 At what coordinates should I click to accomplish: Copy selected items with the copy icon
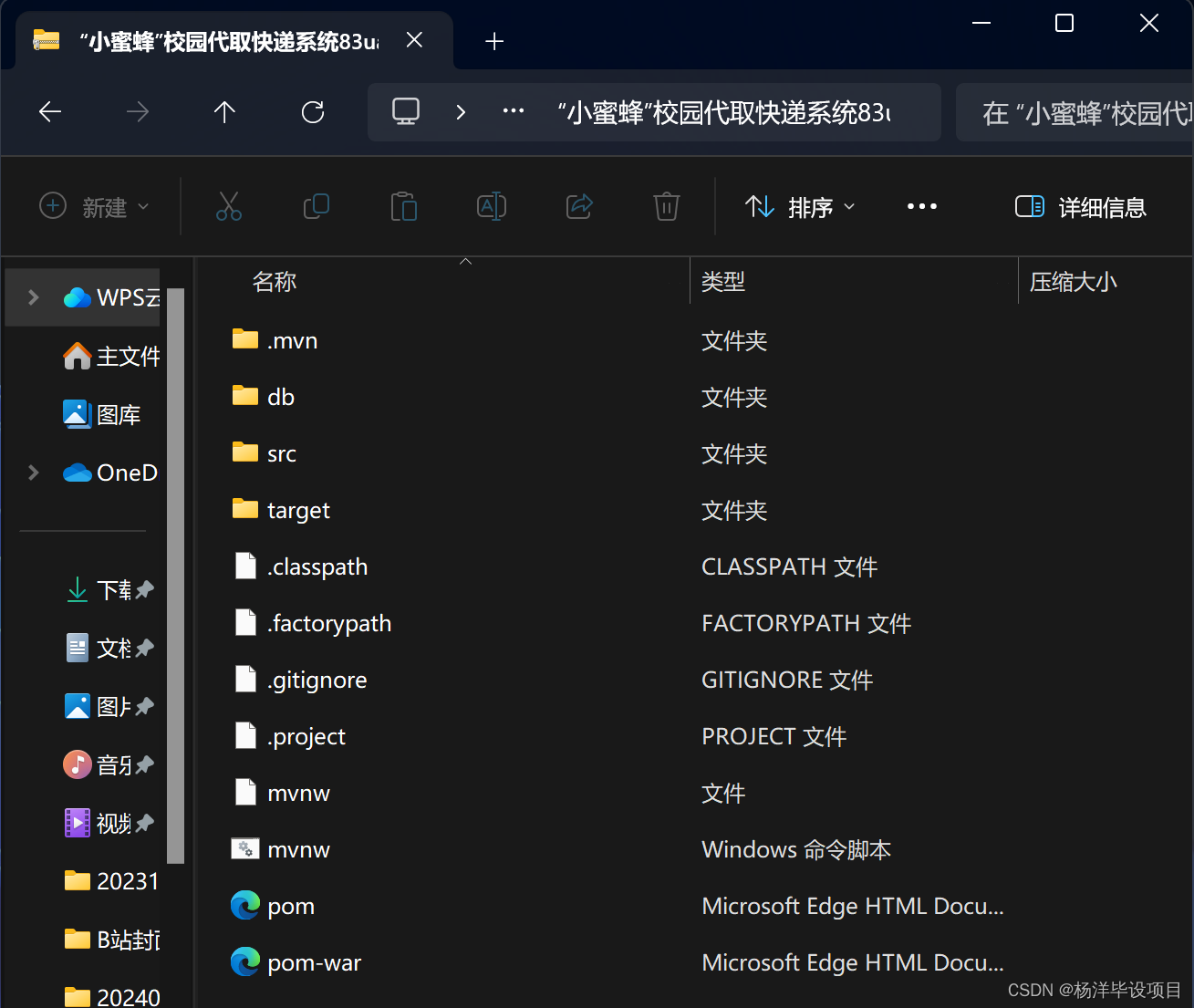click(317, 206)
